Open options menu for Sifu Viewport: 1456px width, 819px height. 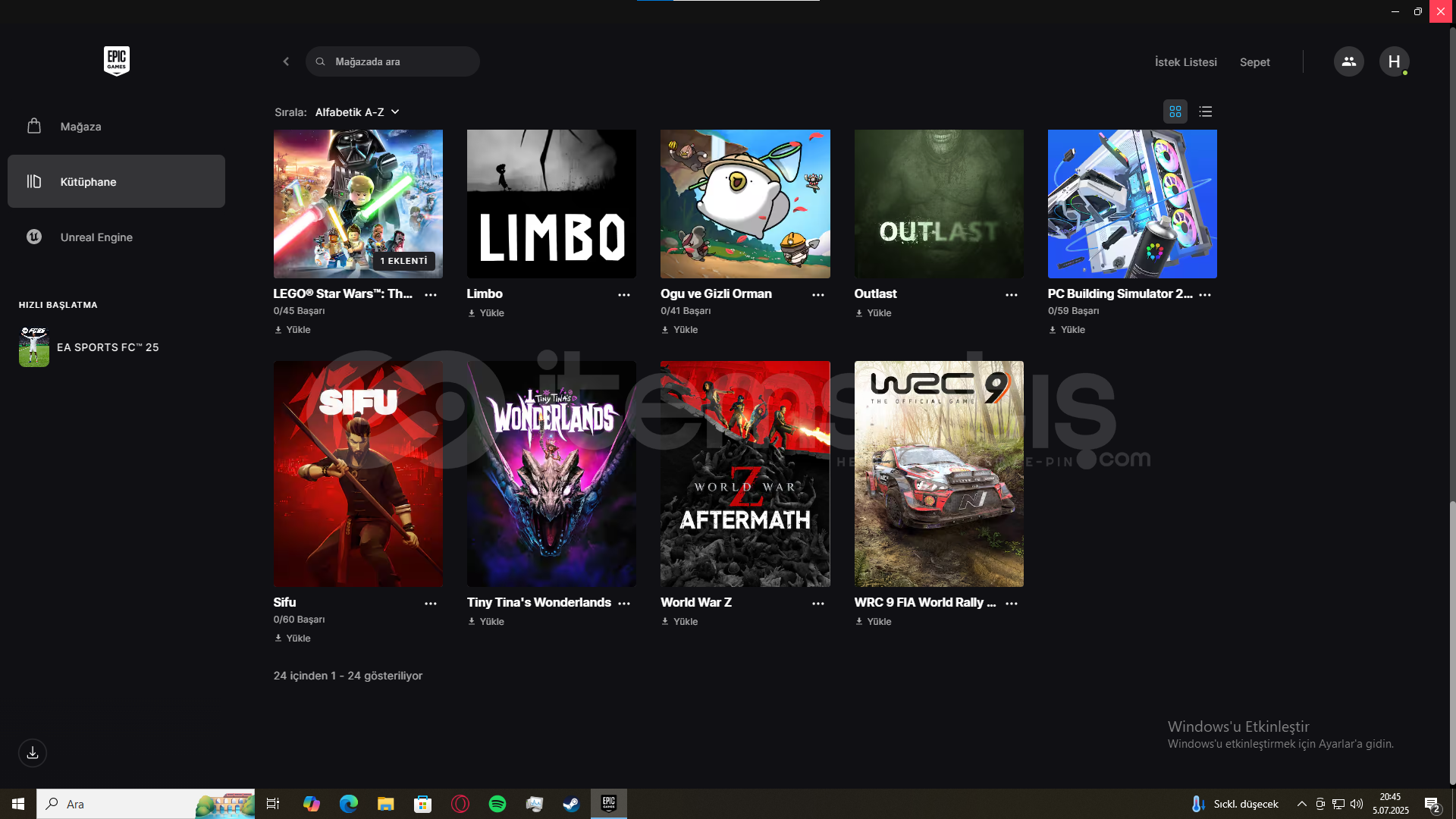click(x=431, y=603)
